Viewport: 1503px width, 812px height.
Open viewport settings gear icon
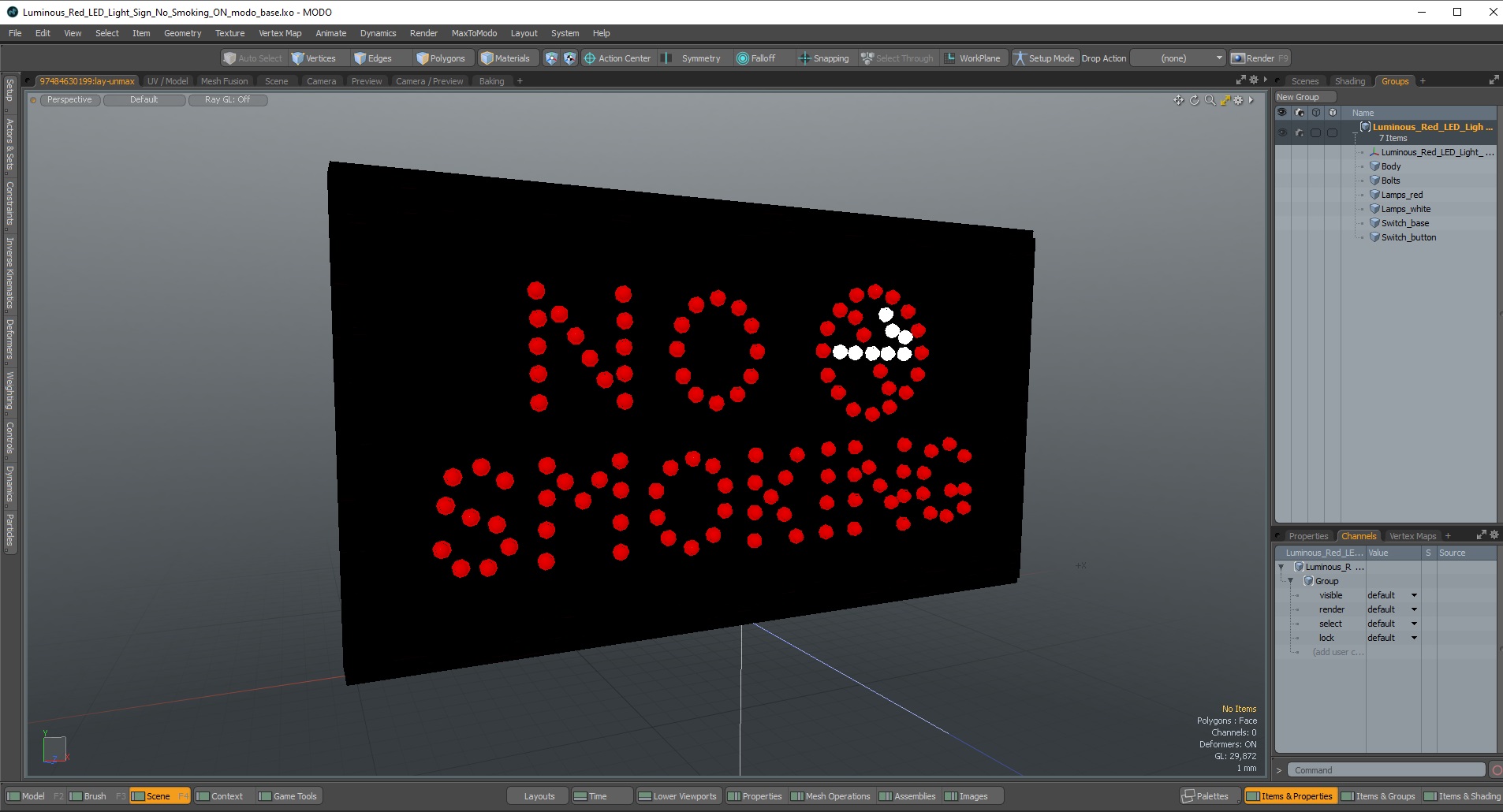pyautogui.click(x=1238, y=100)
